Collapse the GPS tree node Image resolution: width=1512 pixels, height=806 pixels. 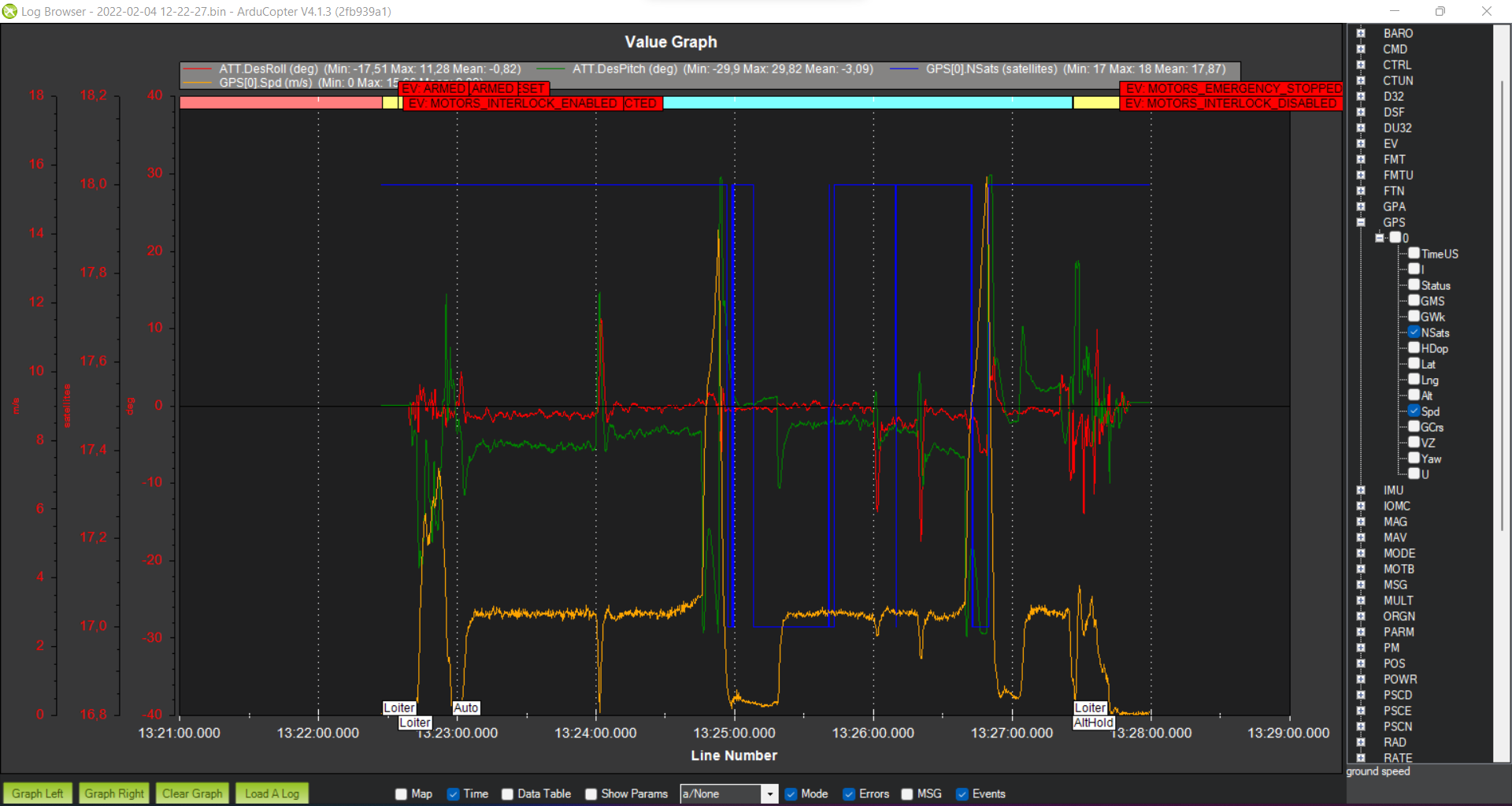[1361, 222]
